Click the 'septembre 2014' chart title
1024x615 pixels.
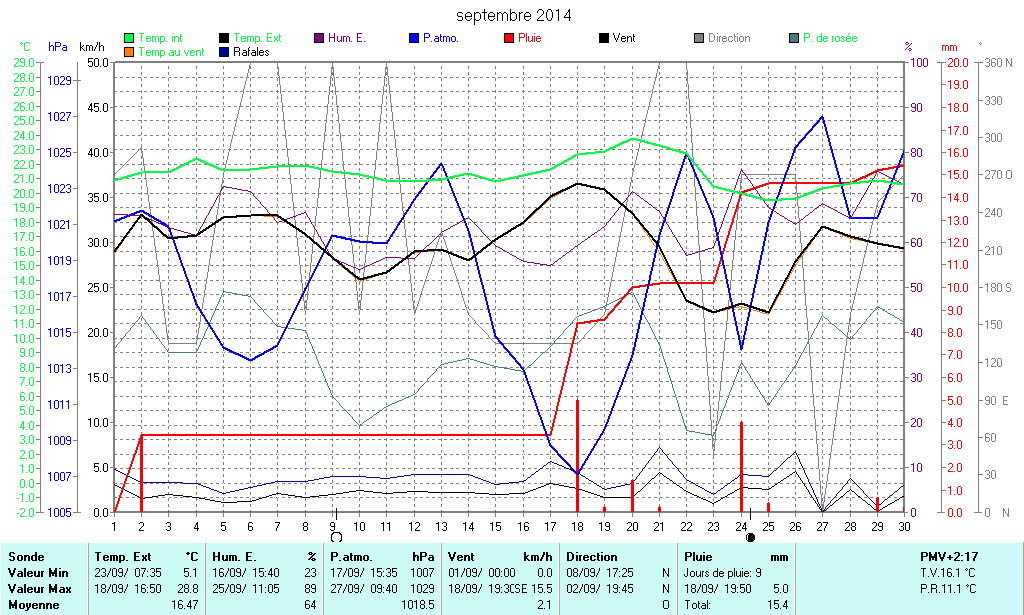tap(513, 15)
